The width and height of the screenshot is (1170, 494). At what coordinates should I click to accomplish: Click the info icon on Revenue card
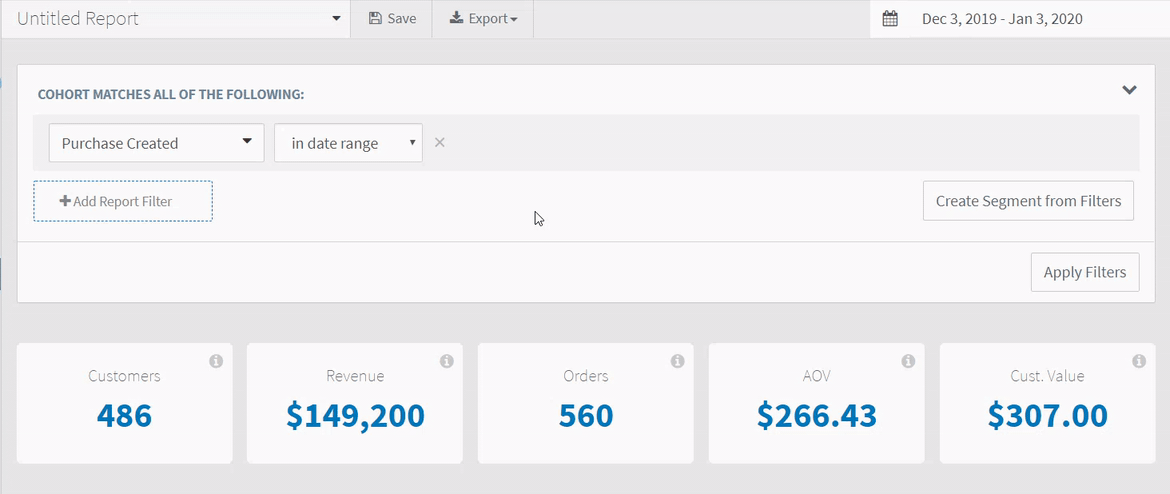pos(446,361)
